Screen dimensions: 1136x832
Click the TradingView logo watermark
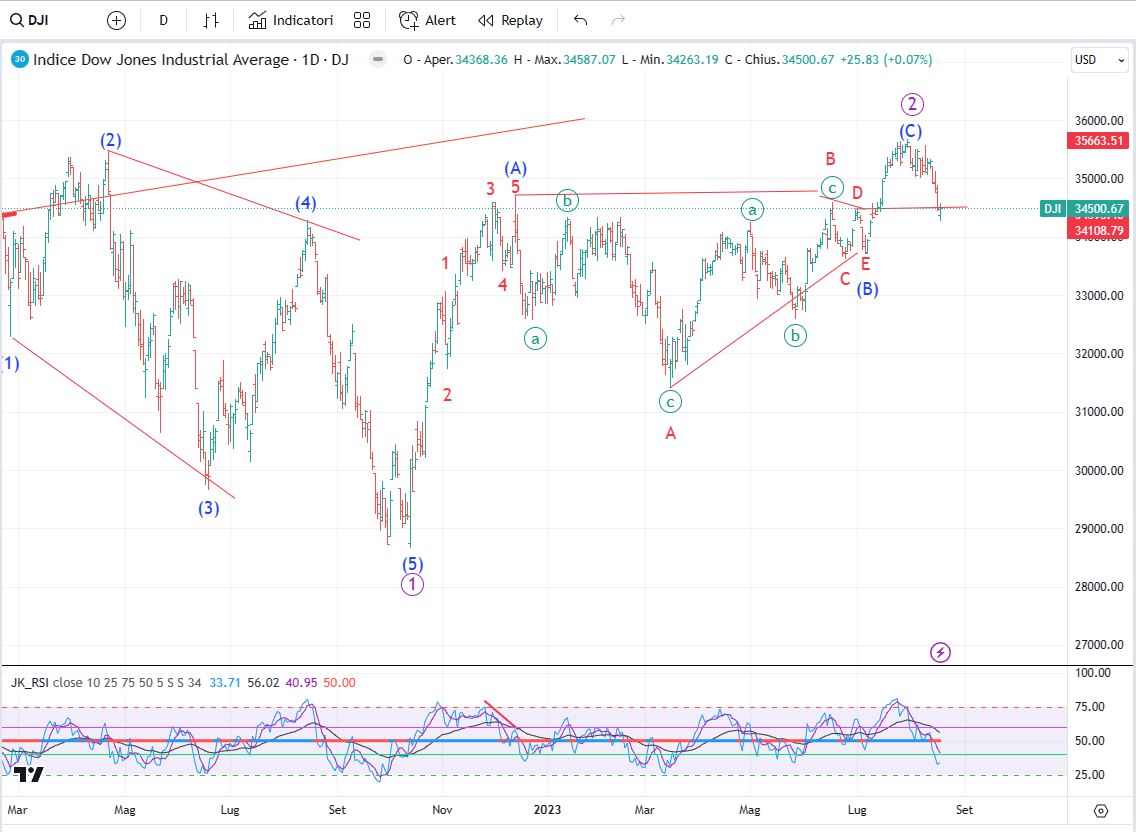click(x=28, y=775)
